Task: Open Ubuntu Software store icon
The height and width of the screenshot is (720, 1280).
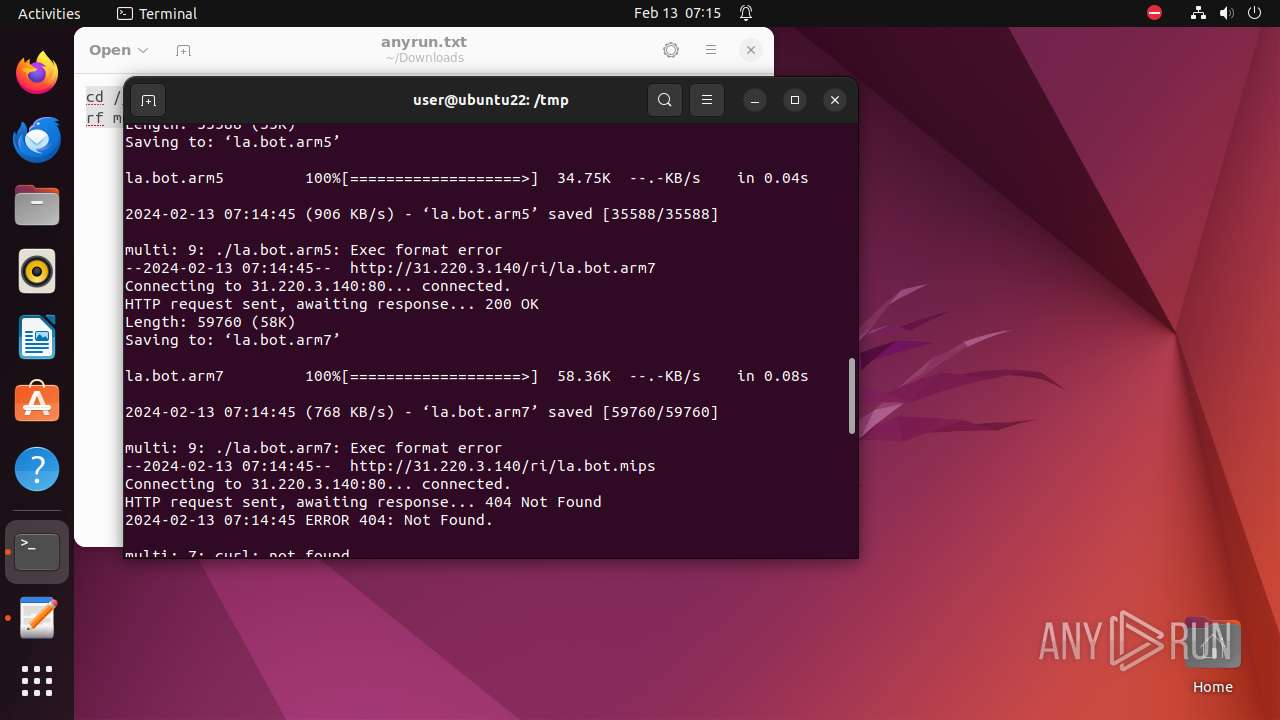Action: coord(37,403)
